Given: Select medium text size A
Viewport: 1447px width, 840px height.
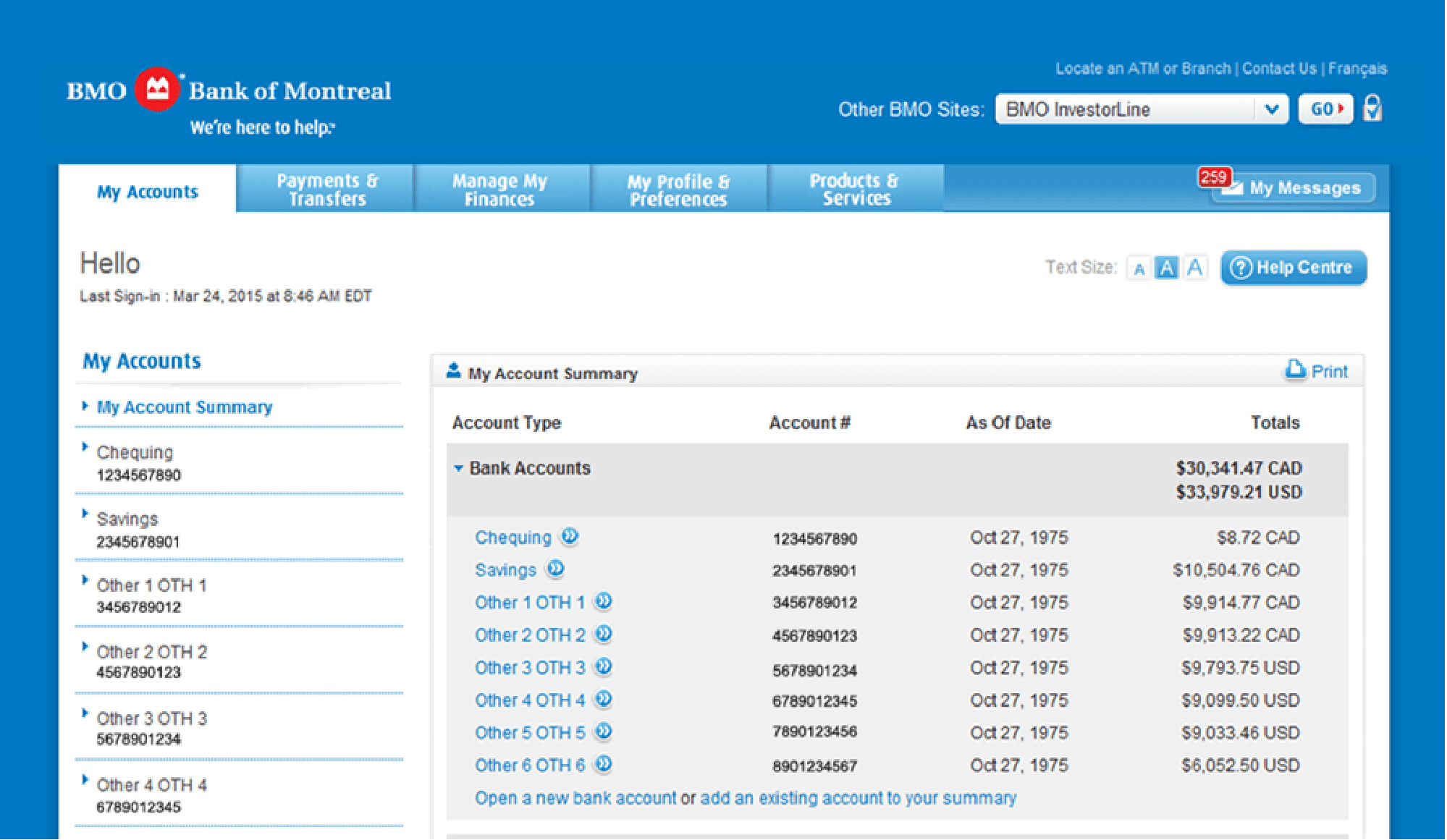Looking at the screenshot, I should pos(1166,268).
